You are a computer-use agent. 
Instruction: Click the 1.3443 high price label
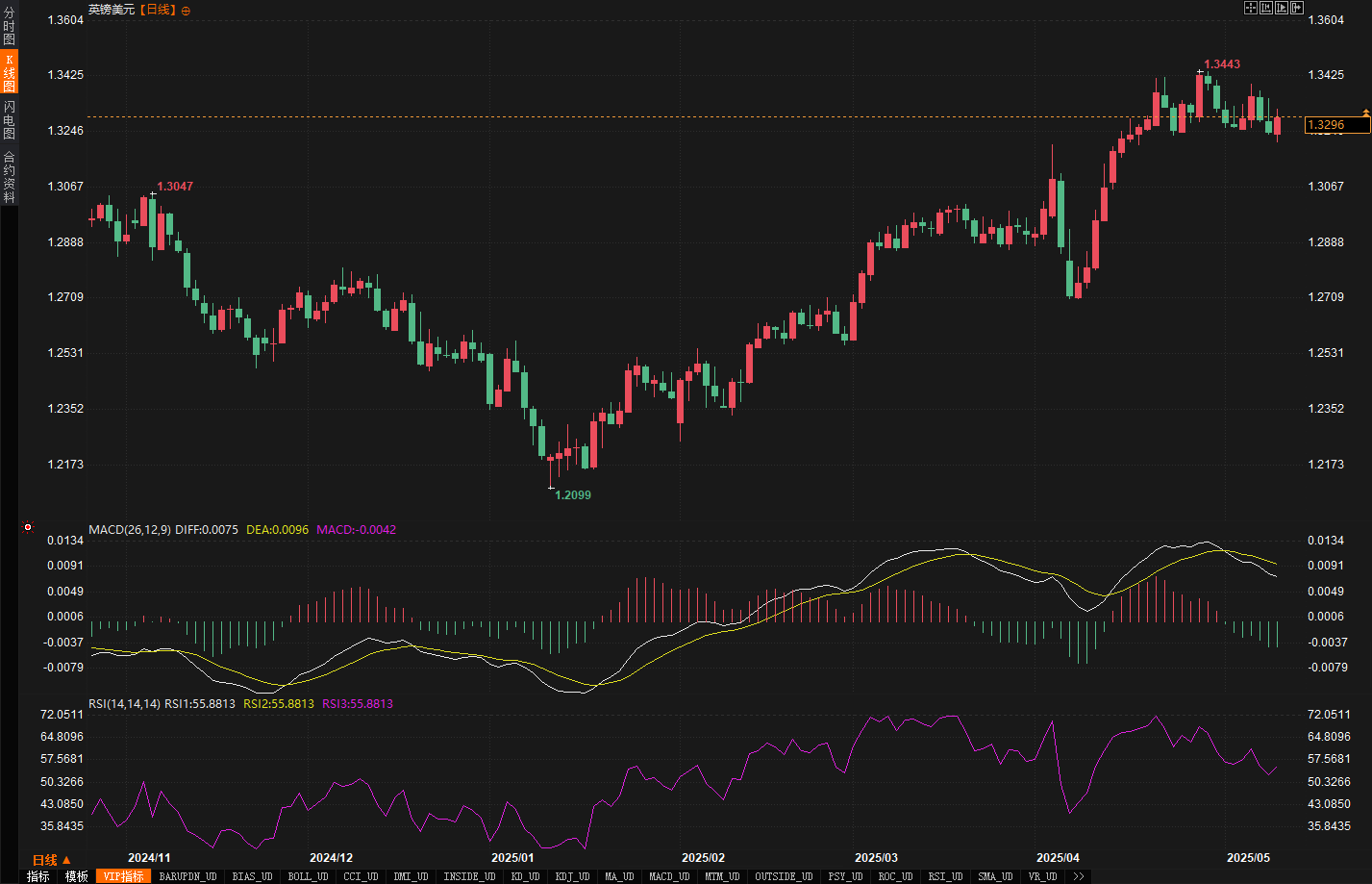coord(1222,64)
